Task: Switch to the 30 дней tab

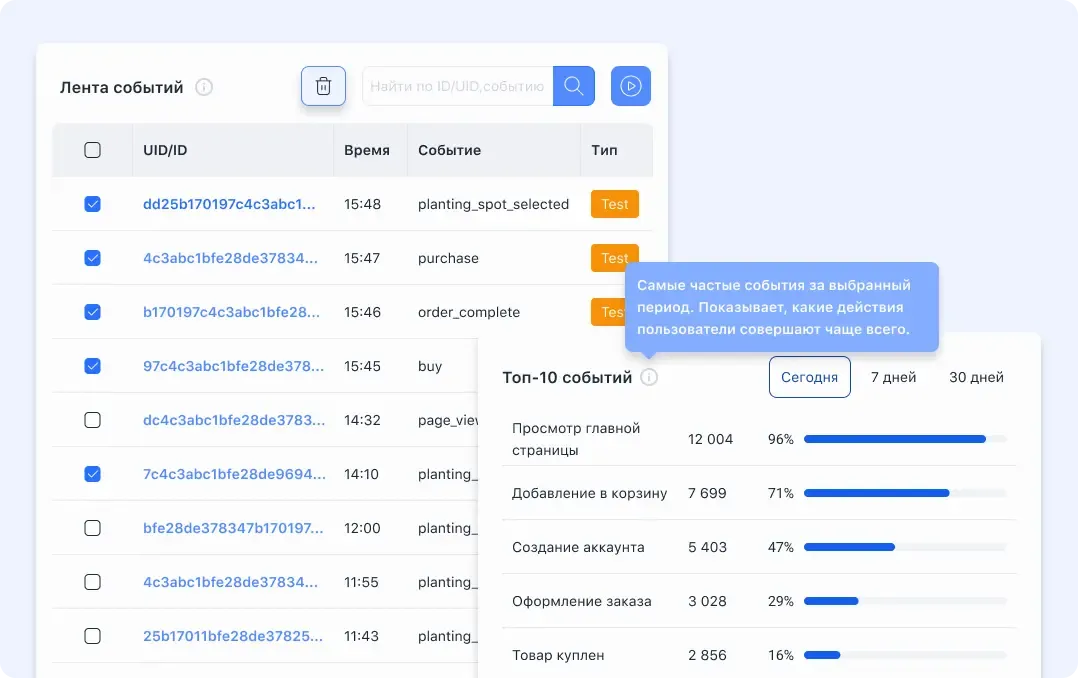Action: 976,377
